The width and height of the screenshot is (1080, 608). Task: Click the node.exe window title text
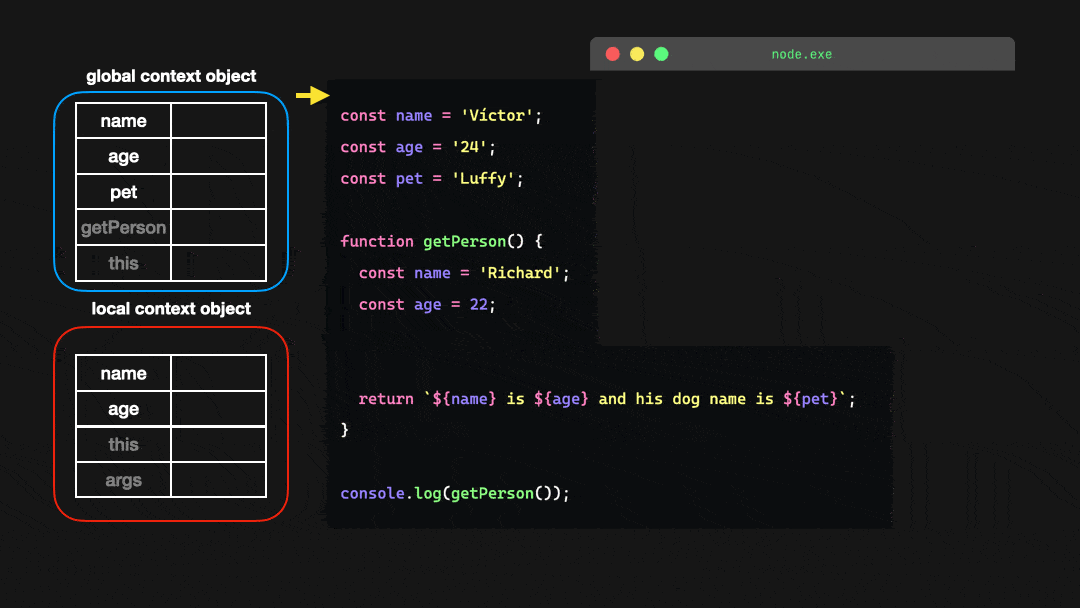pyautogui.click(x=802, y=54)
